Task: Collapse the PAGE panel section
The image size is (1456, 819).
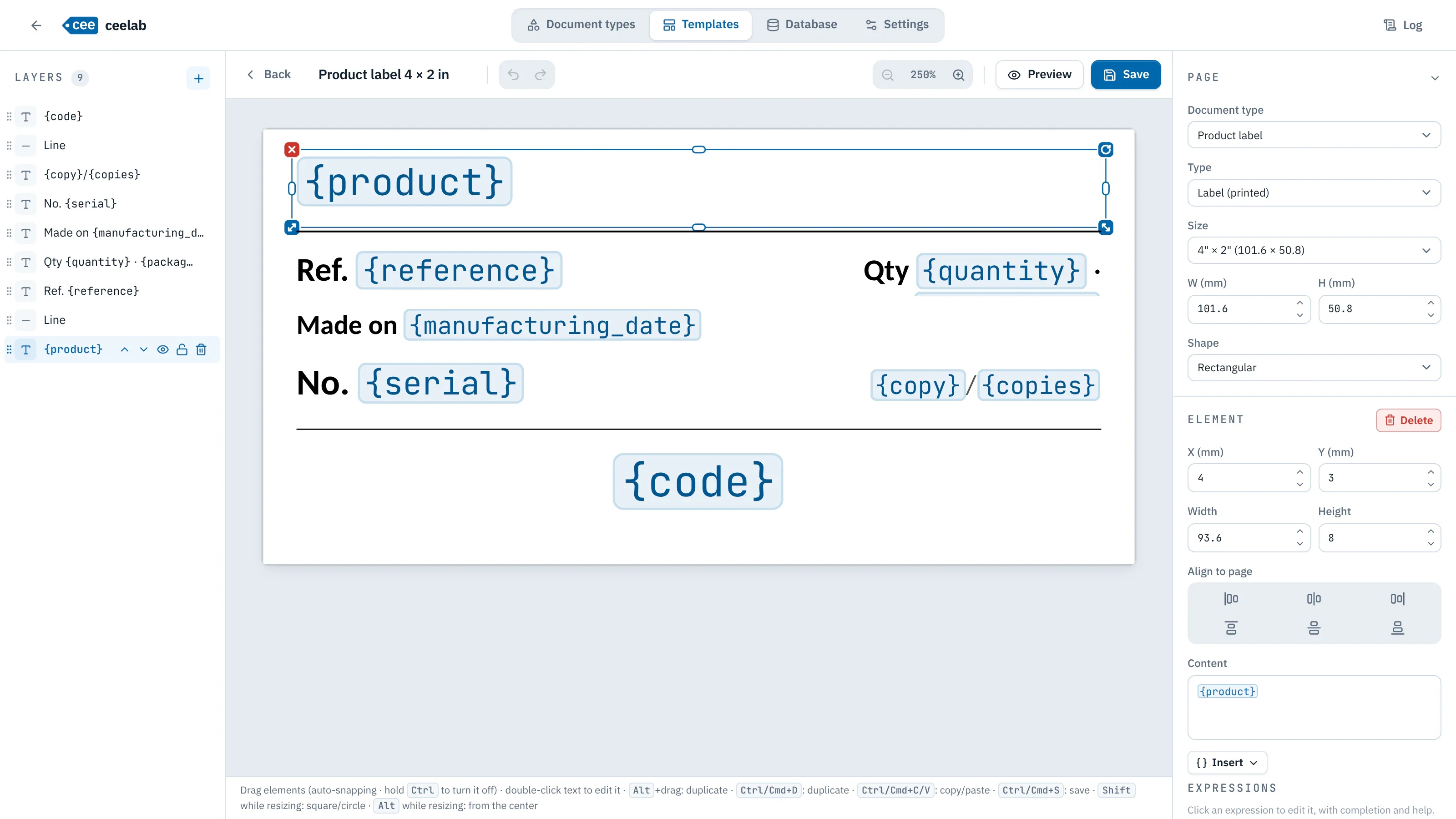Action: pos(1435,78)
